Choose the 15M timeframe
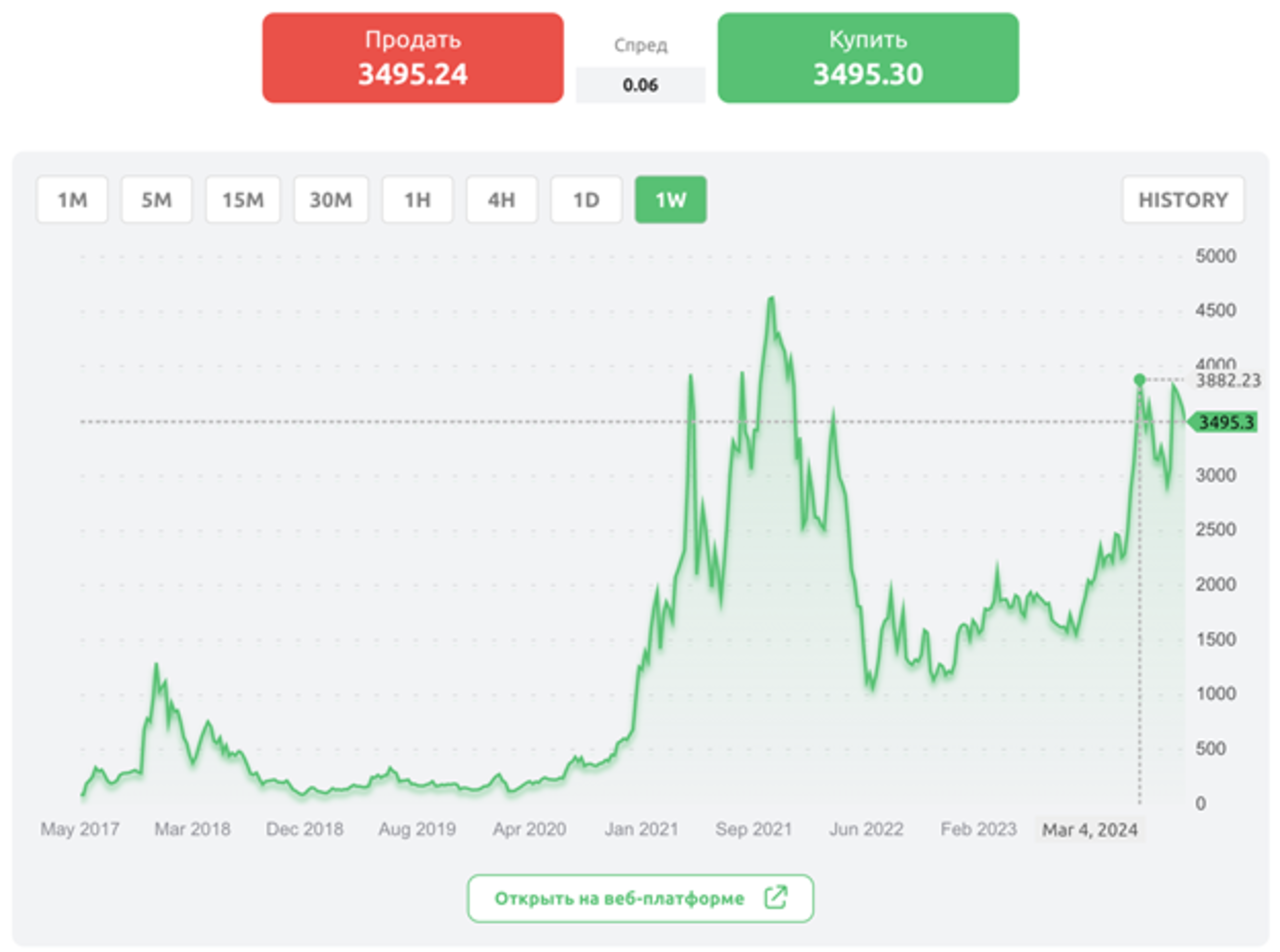Viewport: 1280px width, 952px height. pos(242,200)
